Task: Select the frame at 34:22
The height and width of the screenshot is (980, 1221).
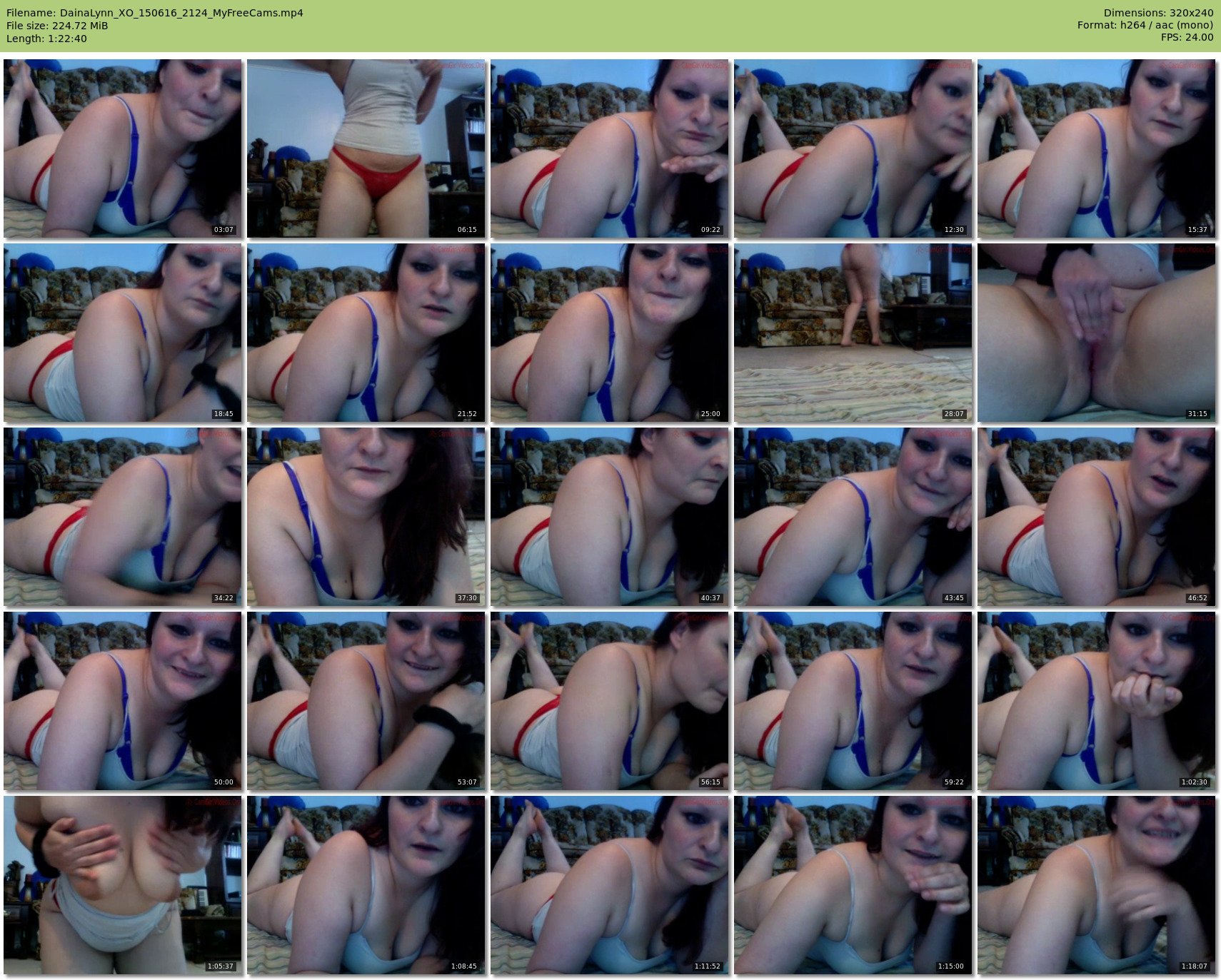Action: [x=123, y=517]
